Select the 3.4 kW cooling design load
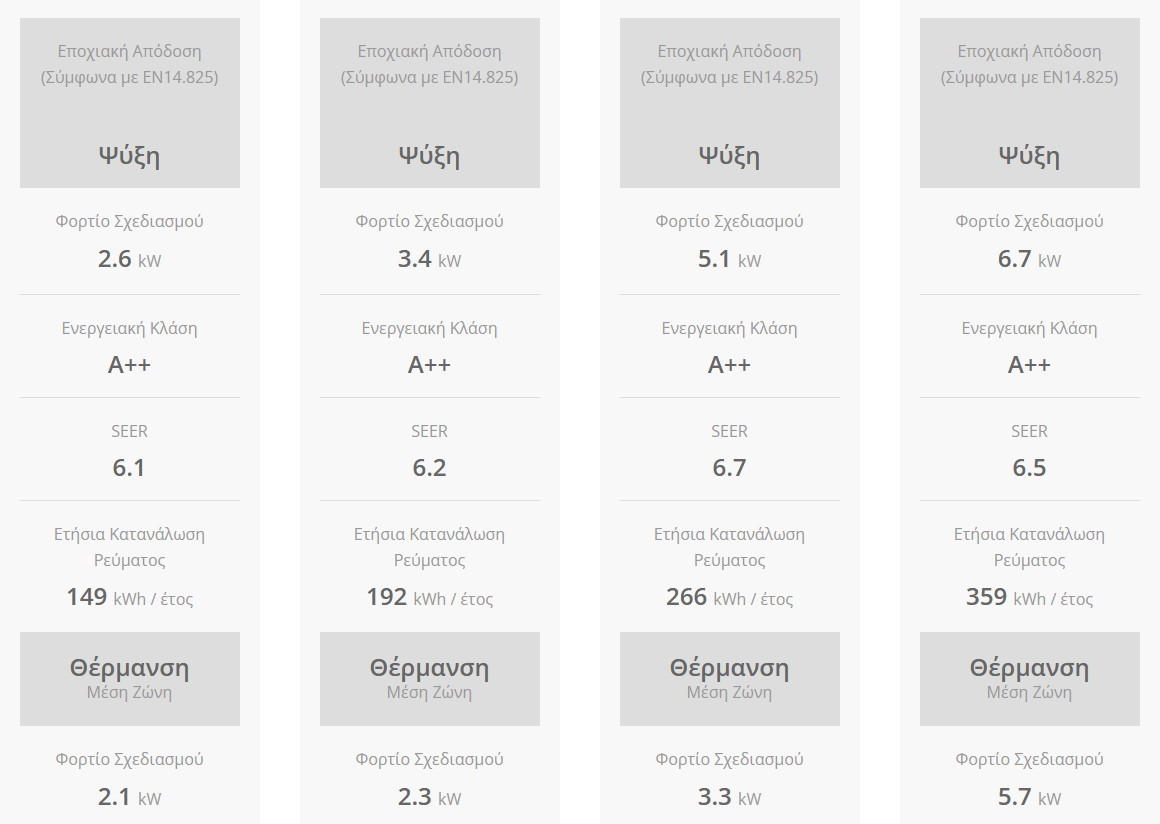This screenshot has height=824, width=1160. pos(429,260)
